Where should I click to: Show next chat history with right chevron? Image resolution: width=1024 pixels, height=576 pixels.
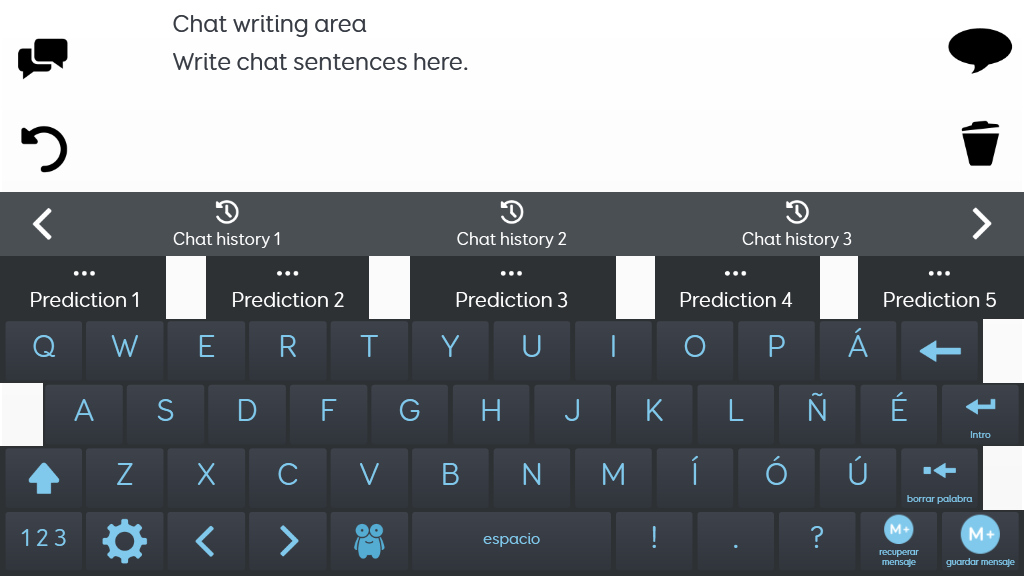(982, 224)
